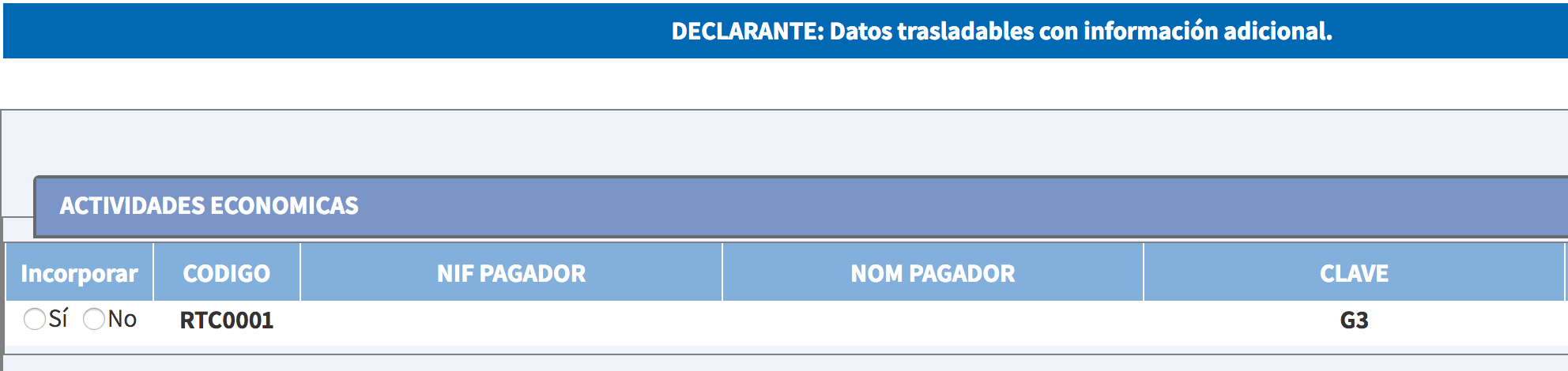Click the Incorporar column header
Viewport: 1568px width, 371px height.
click(x=79, y=273)
